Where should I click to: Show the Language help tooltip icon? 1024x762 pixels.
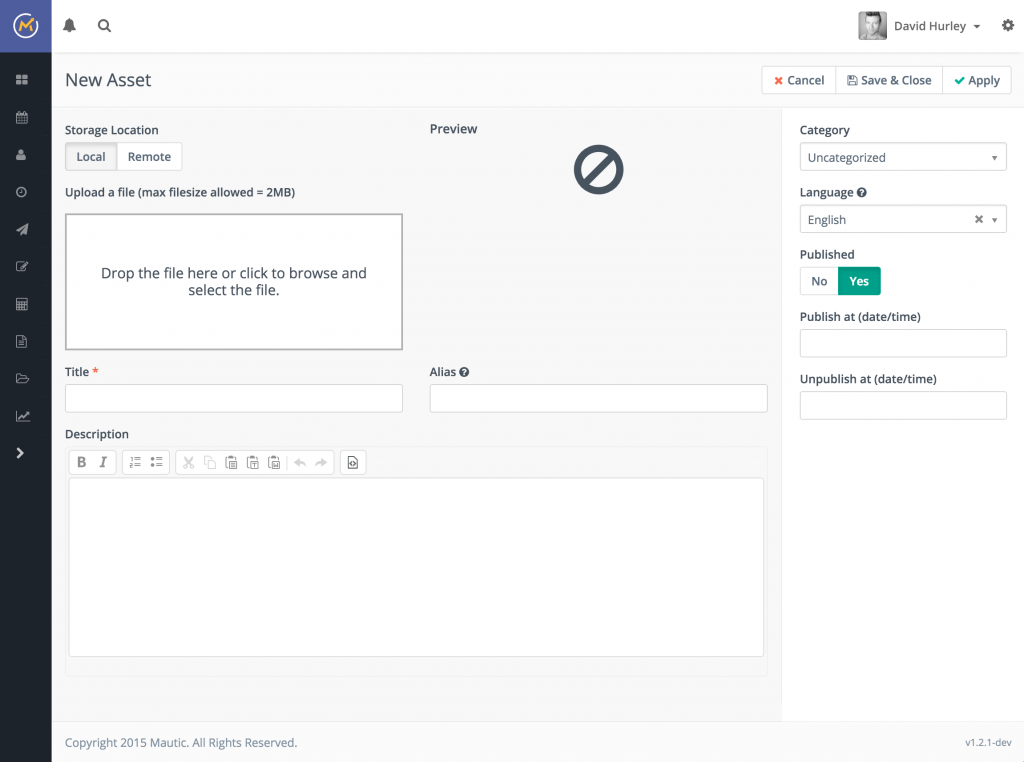[x=861, y=193]
